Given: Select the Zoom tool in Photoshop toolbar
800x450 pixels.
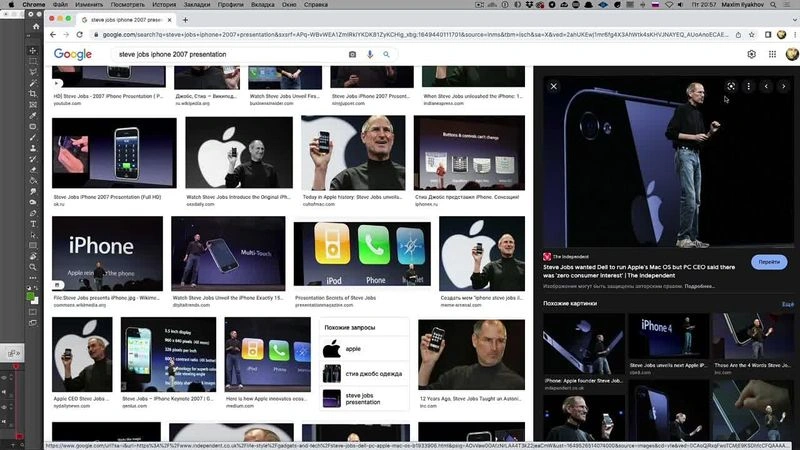Looking at the screenshot, I should pyautogui.click(x=33, y=267).
